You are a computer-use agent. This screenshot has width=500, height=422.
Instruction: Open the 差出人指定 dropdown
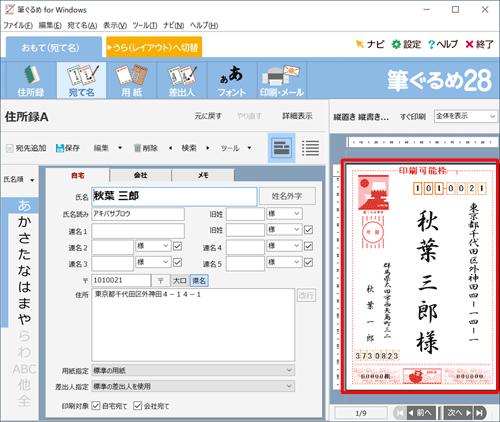(x=193, y=386)
